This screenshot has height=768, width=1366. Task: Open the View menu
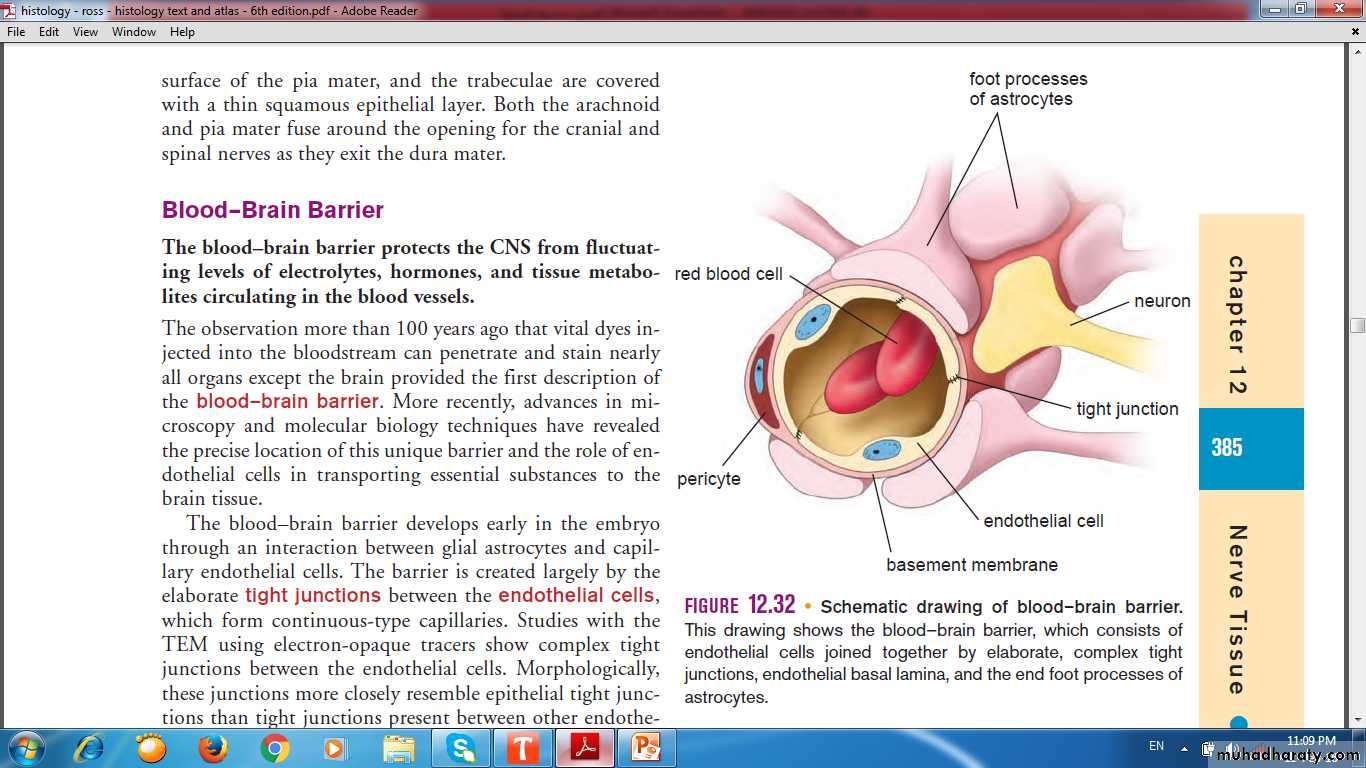click(85, 32)
